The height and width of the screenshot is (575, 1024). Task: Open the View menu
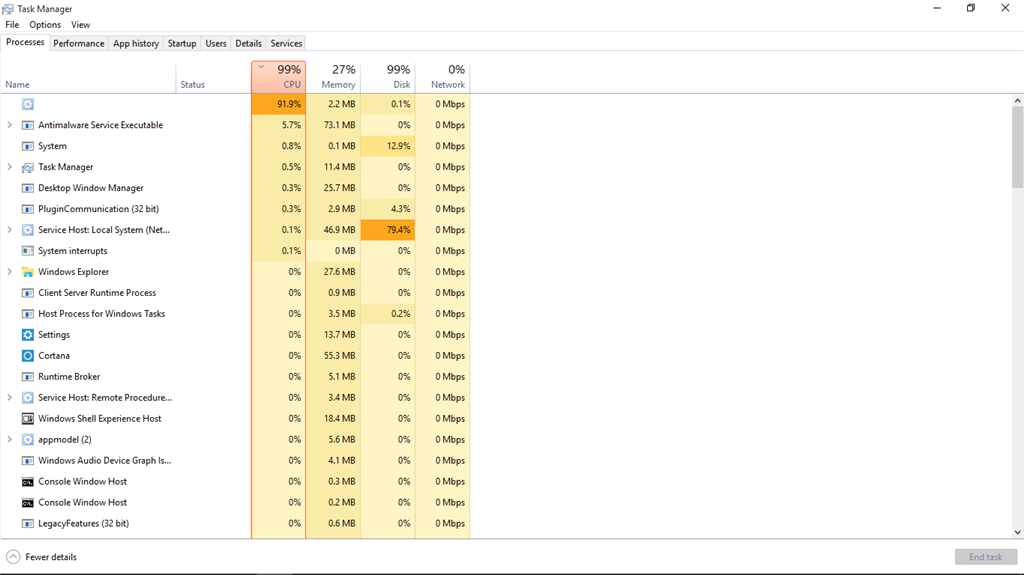(80, 25)
